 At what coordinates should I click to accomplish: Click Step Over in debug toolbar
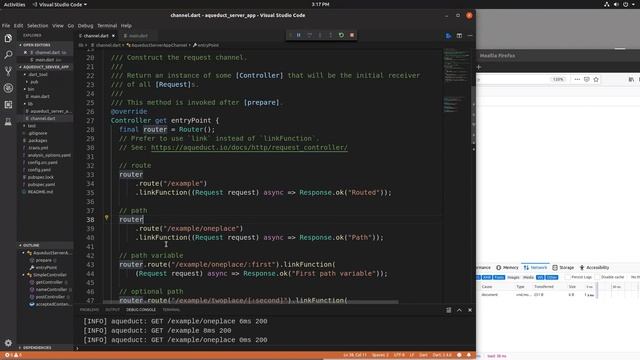[309, 35]
